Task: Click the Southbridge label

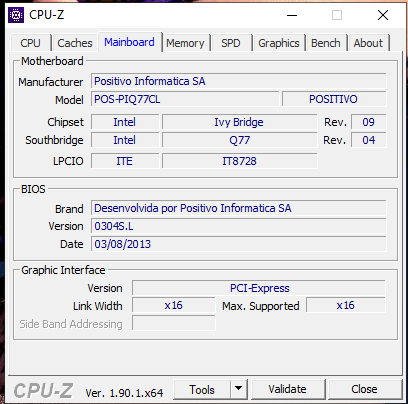Action: click(54, 140)
